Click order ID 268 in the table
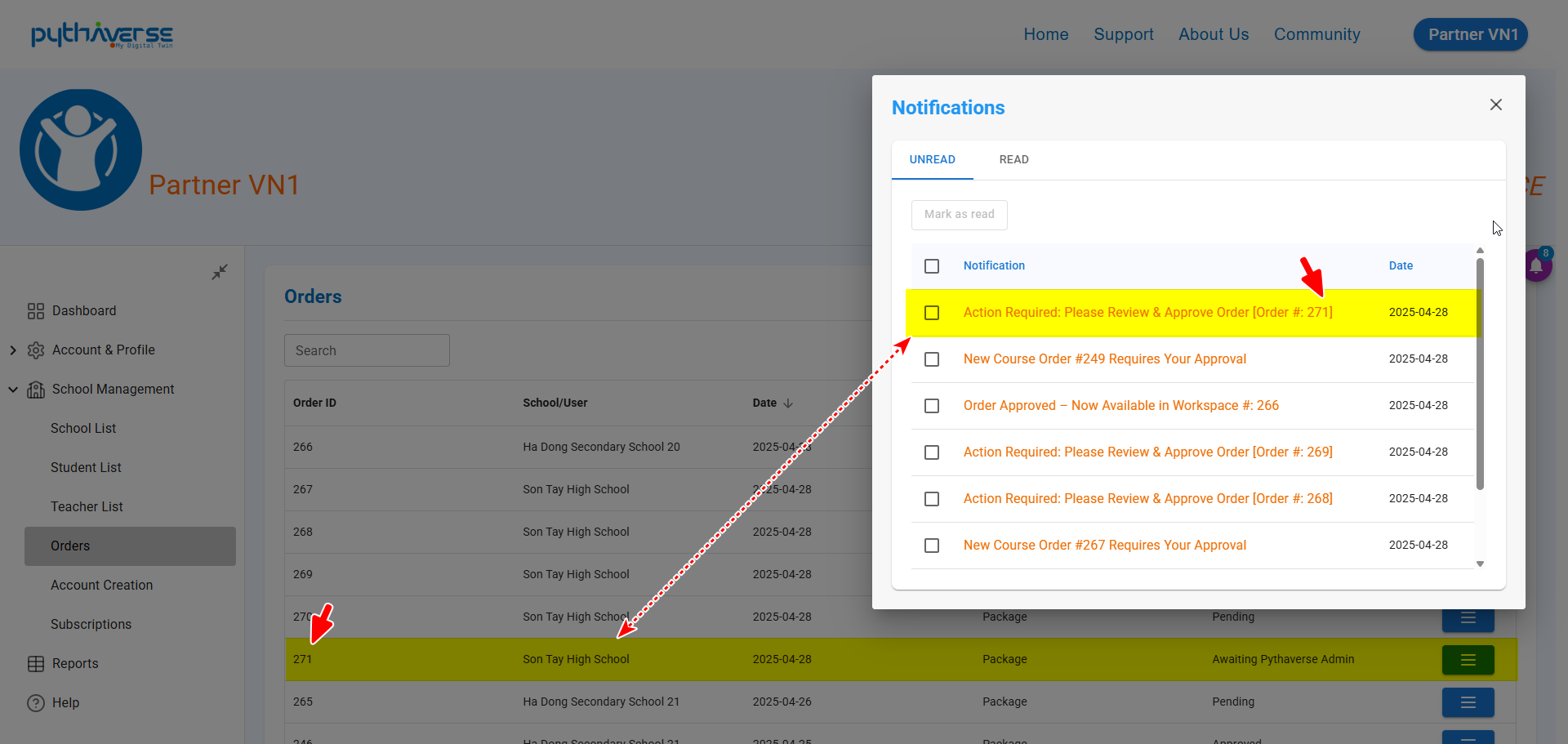Viewport: 1568px width, 744px height. 303,532
